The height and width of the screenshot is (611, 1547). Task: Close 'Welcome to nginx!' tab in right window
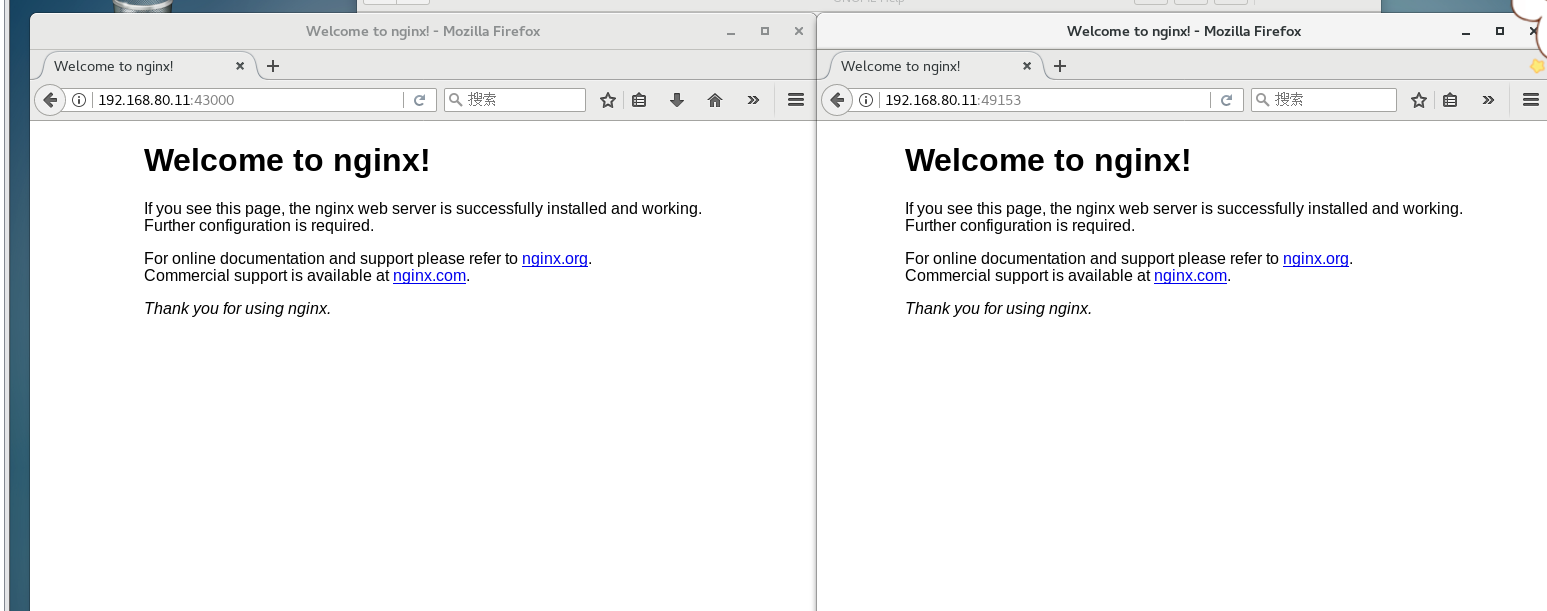pyautogui.click(x=1027, y=66)
